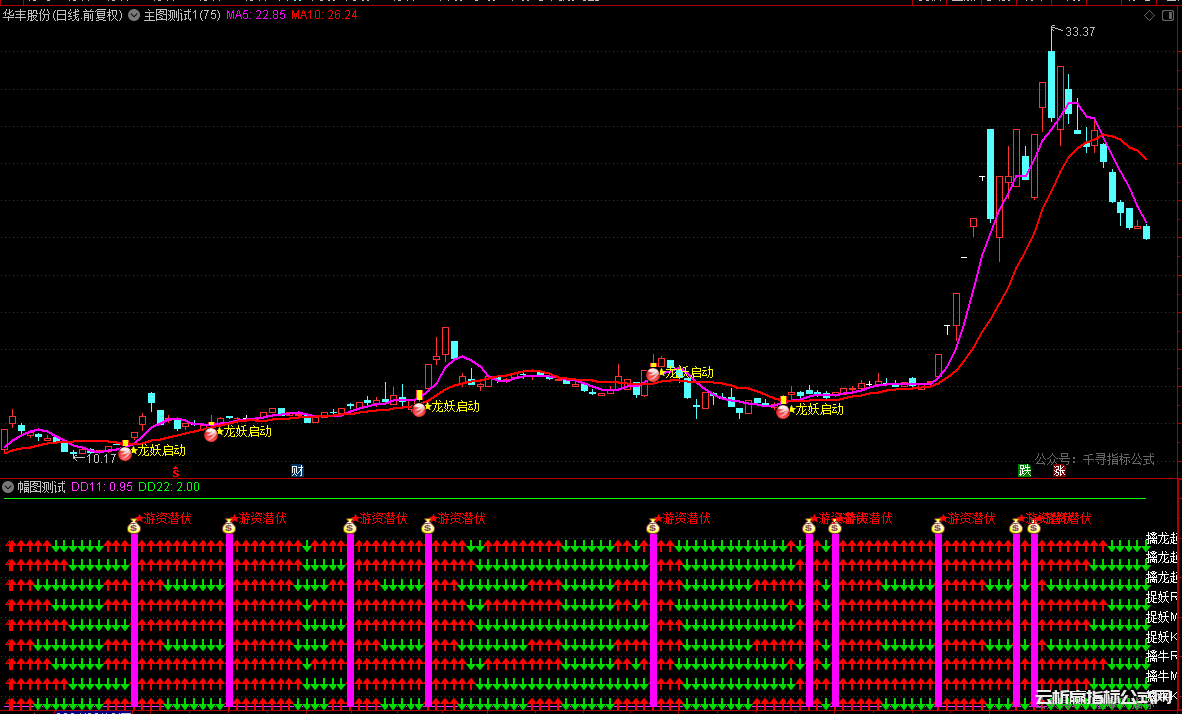The height and width of the screenshot is (714, 1182).
Task: Click the 33.37 high price flag marker
Action: (x=1054, y=32)
